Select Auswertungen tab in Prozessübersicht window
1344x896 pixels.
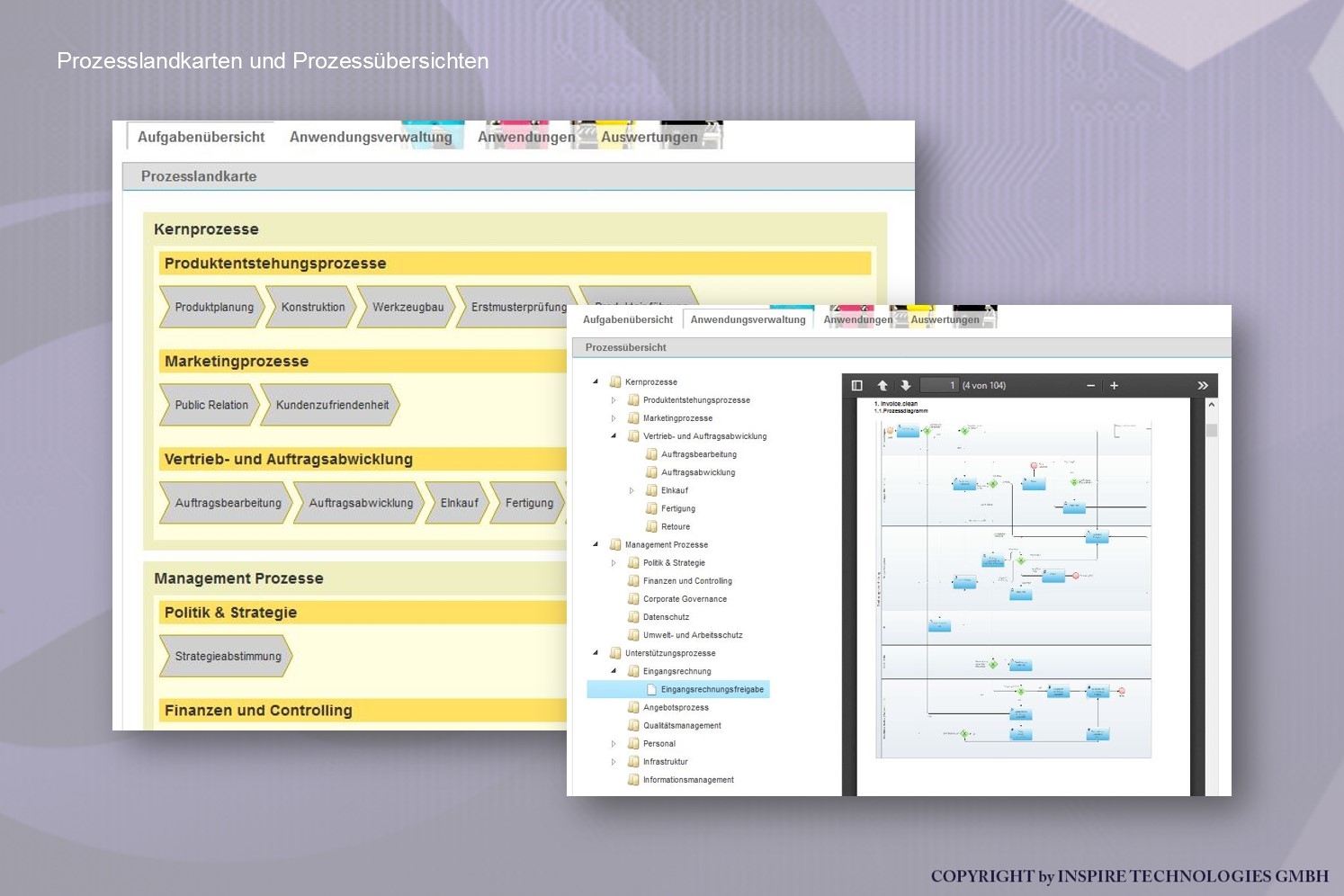click(x=945, y=319)
